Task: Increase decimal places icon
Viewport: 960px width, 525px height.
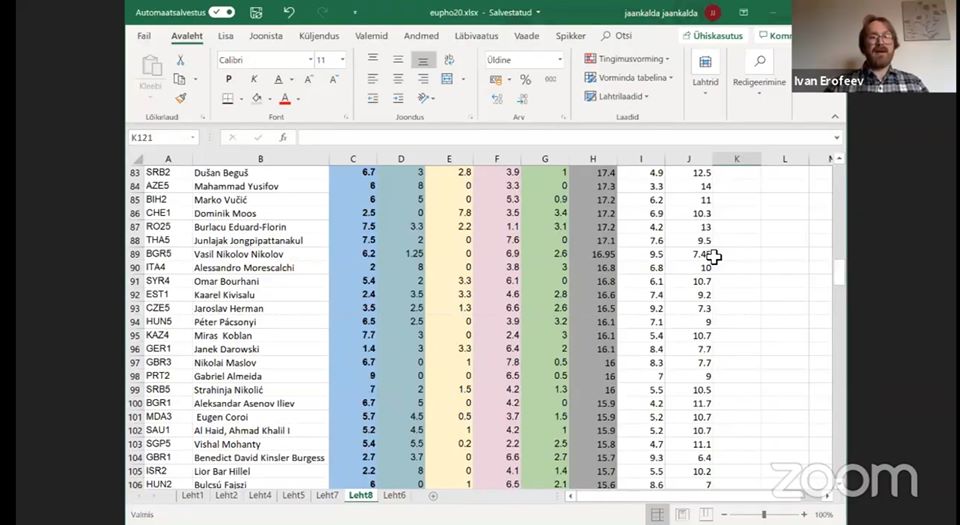Action: [x=497, y=99]
